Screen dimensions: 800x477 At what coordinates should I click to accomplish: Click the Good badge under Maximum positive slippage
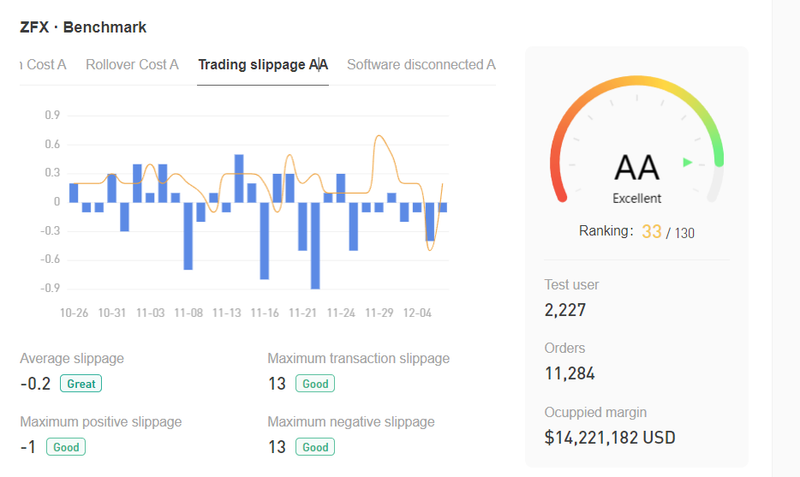tap(66, 447)
